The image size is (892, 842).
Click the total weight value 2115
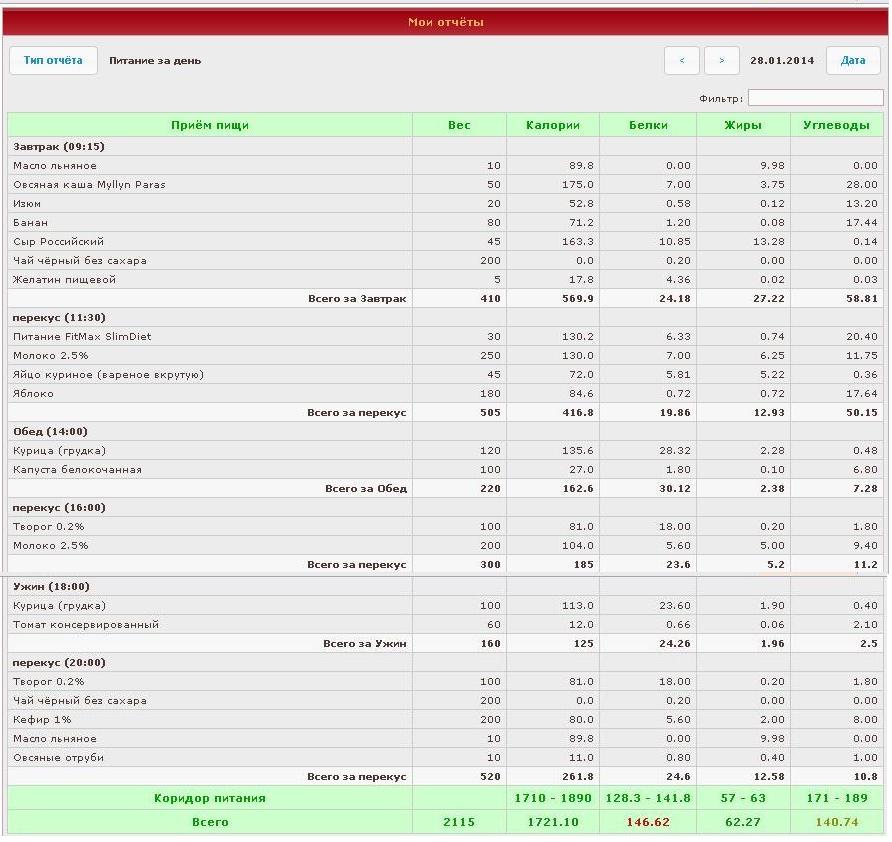click(x=459, y=822)
